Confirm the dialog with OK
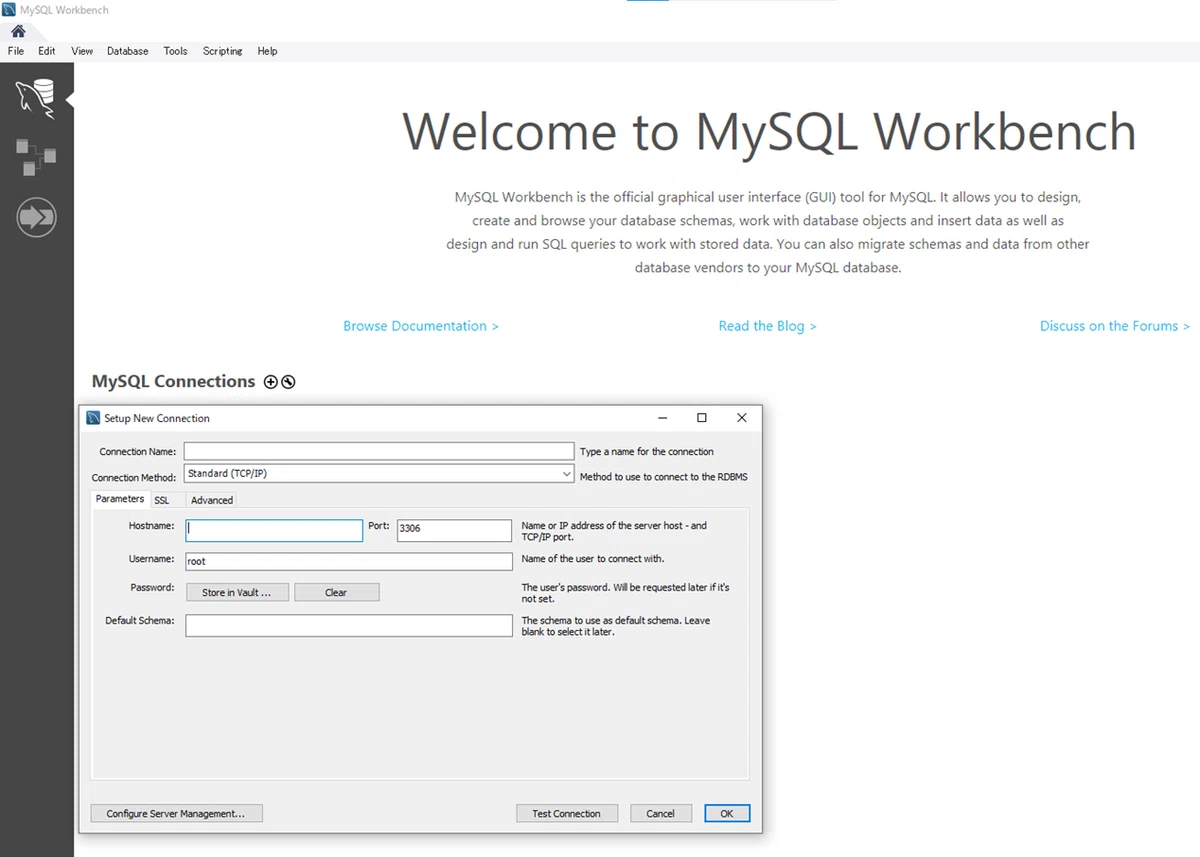 727,813
